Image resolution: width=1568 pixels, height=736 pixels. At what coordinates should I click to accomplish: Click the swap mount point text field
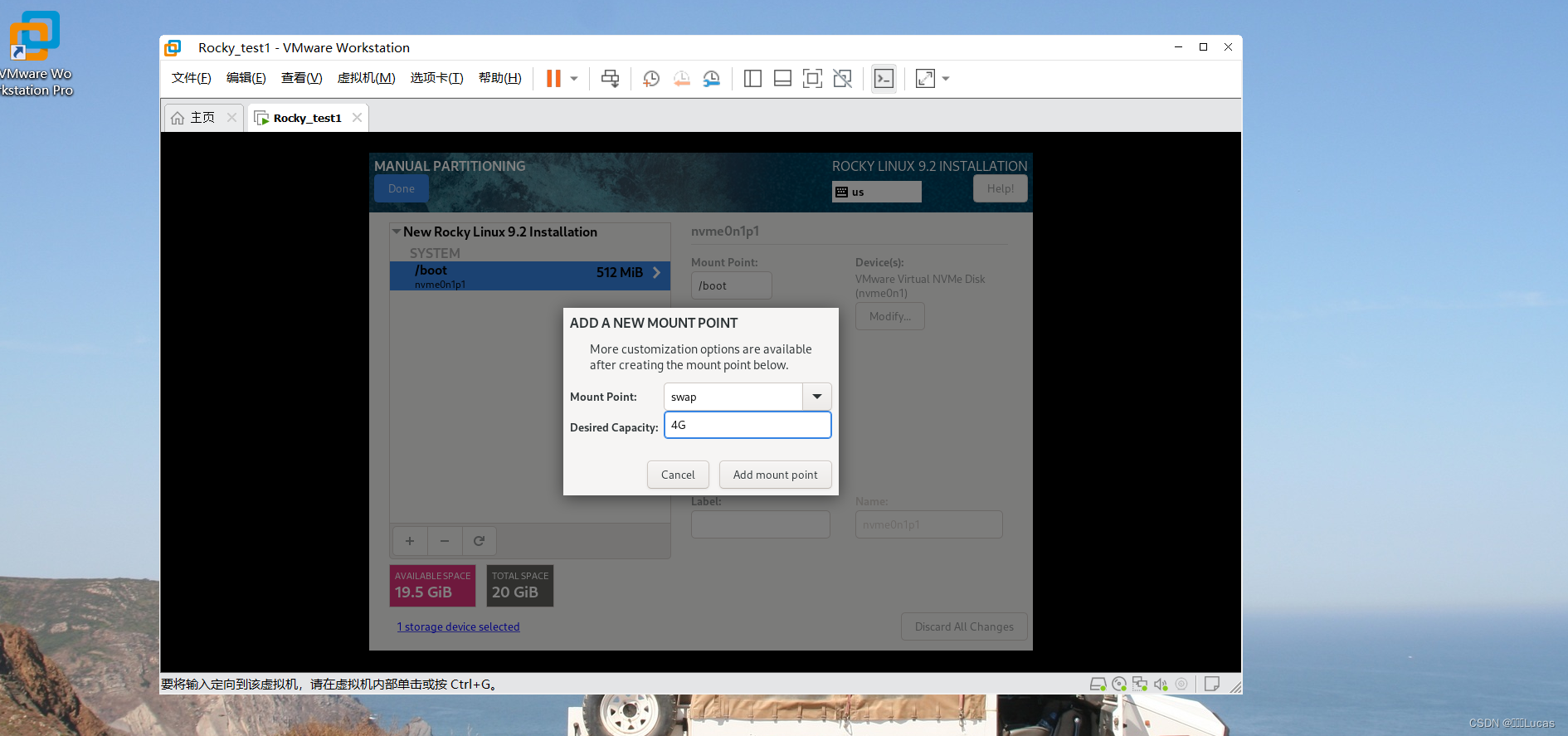(733, 397)
